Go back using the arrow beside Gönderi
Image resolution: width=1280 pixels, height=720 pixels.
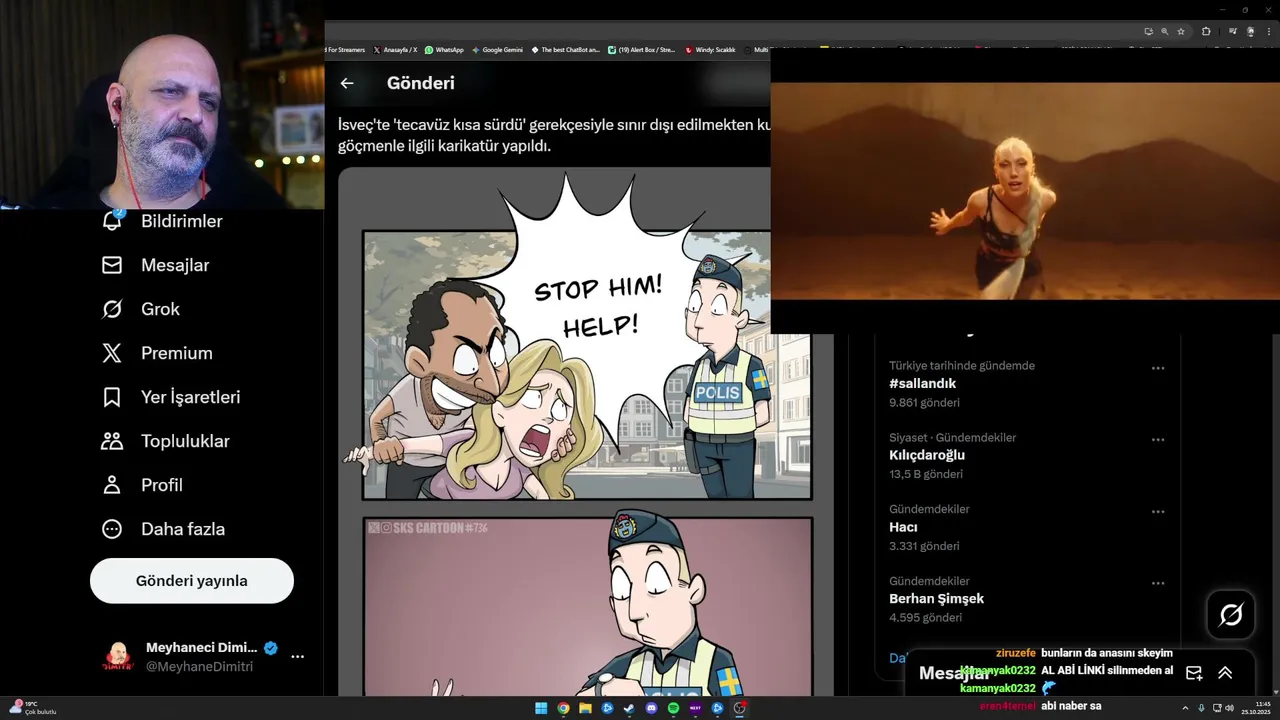pos(347,83)
